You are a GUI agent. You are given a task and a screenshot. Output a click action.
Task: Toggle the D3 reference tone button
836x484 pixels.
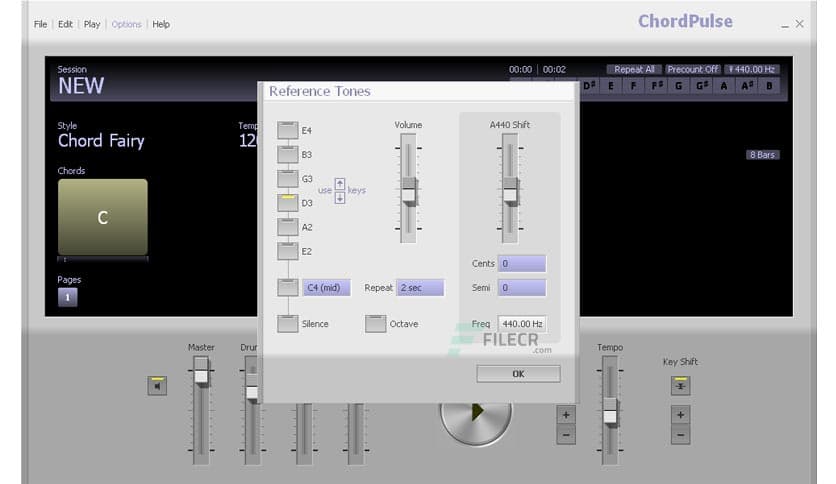pyautogui.click(x=287, y=203)
